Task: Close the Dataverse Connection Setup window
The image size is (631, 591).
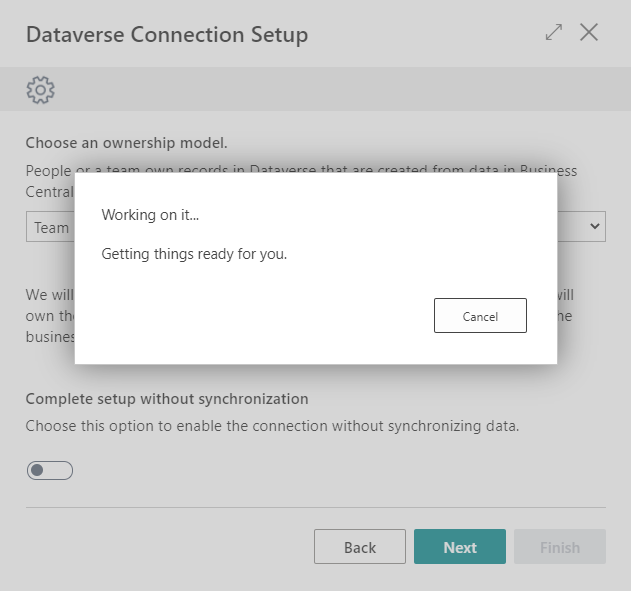Action: click(589, 32)
